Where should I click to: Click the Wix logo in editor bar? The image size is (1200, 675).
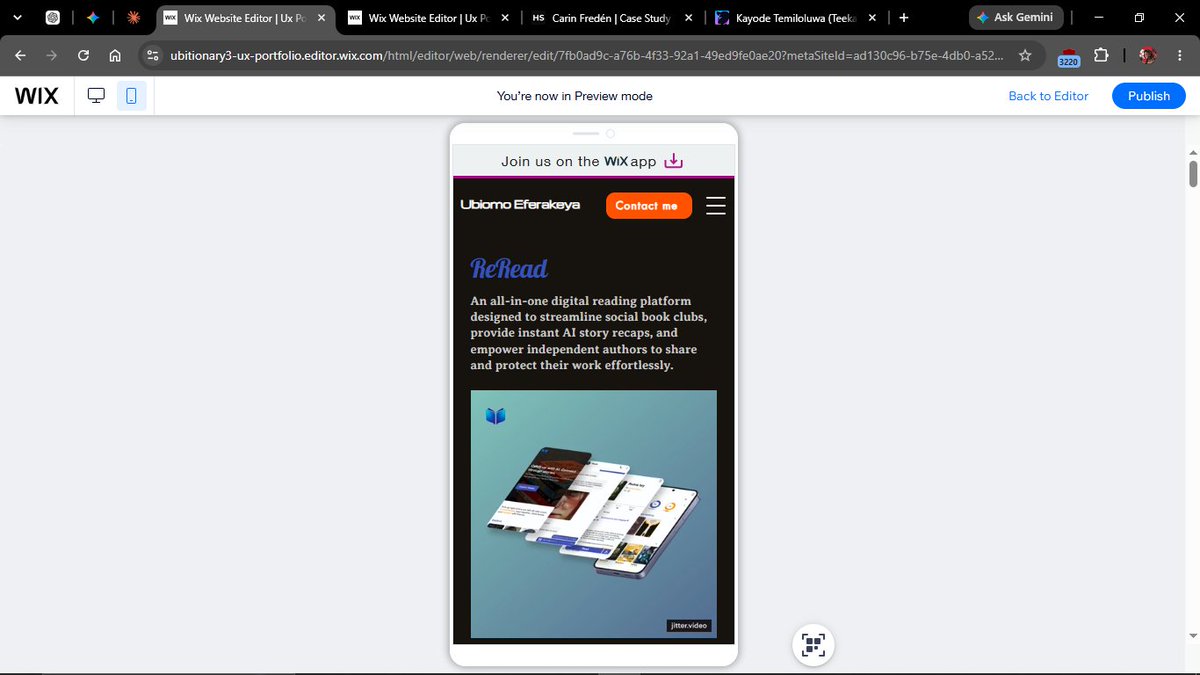click(37, 96)
